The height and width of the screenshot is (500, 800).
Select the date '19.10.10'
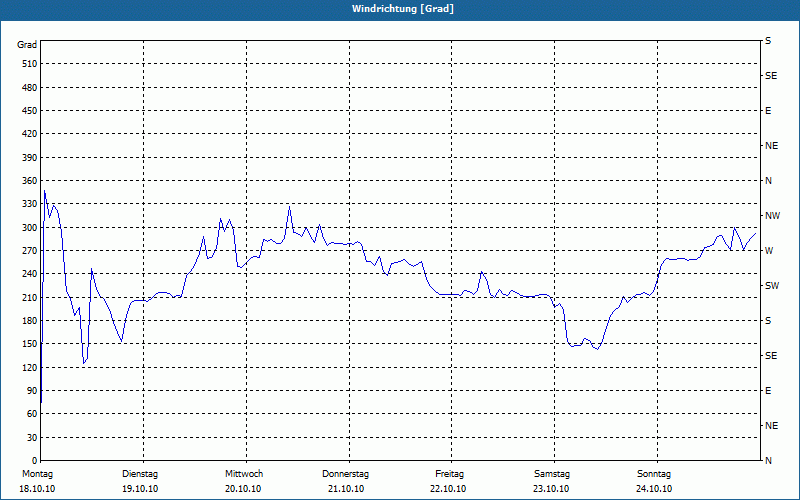[x=140, y=489]
